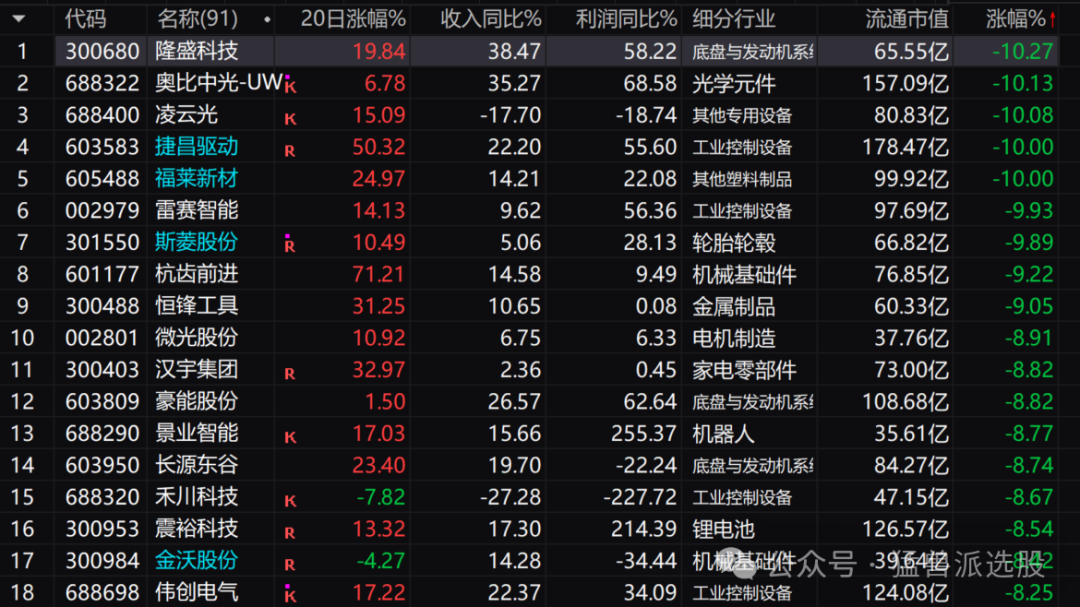The width and height of the screenshot is (1080, 607).
Task: Sort by 20日涨幅% column header
Action: pyautogui.click(x=353, y=19)
